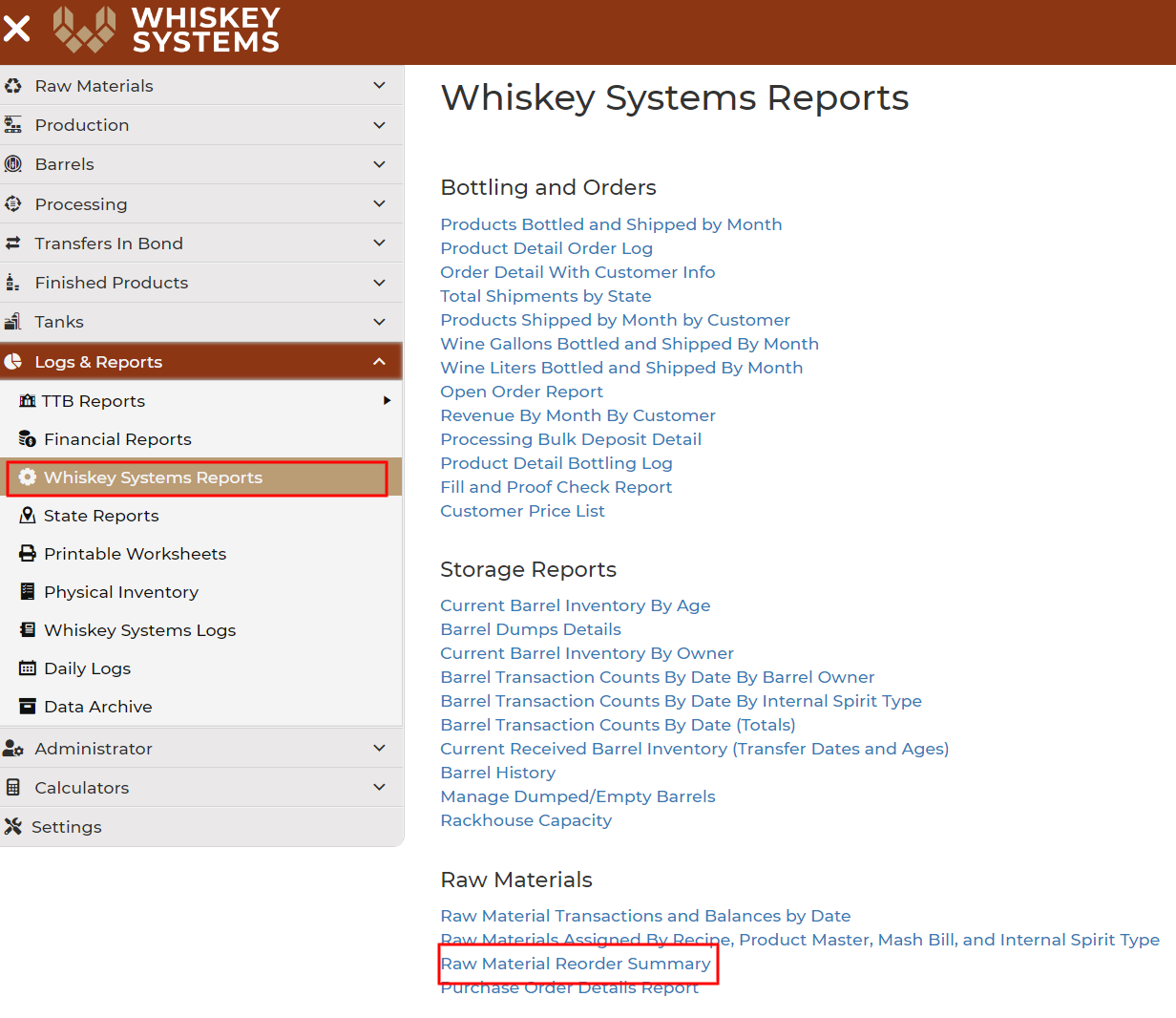Select the Transfers In Bond arrows icon
The width and height of the screenshot is (1176, 1018).
tap(13, 244)
